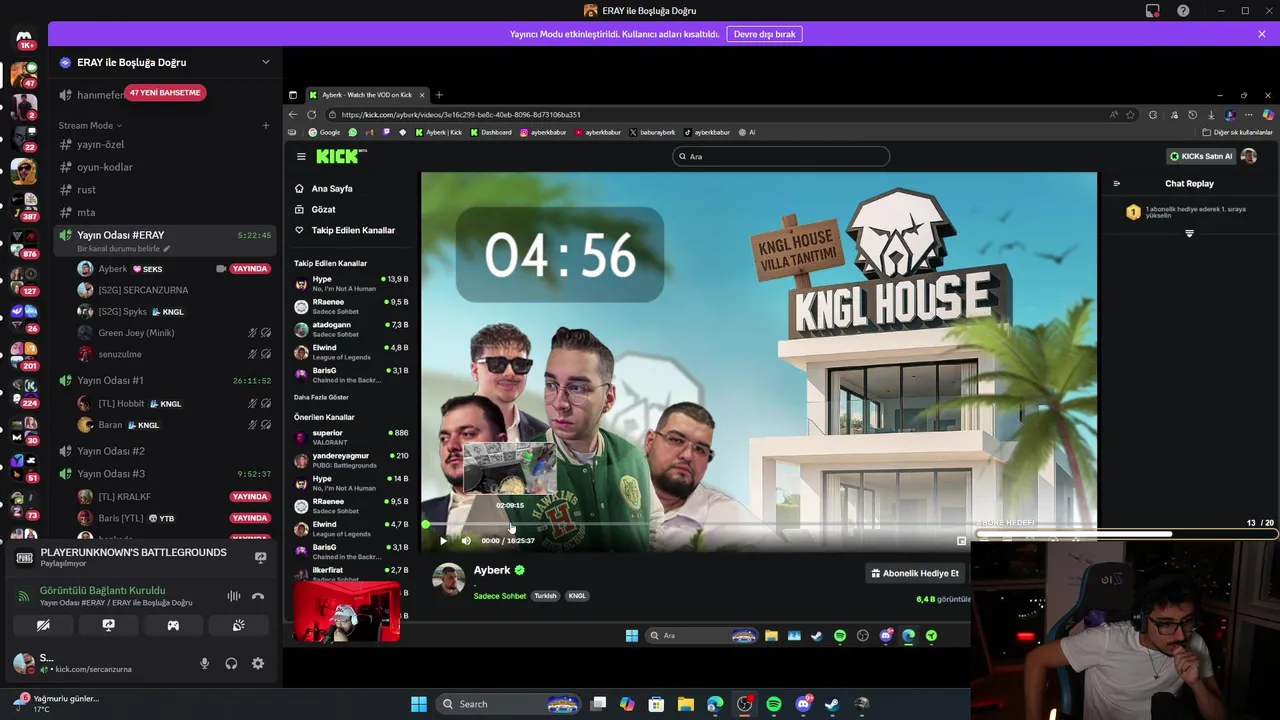Focus the Kick Ara search field
Viewport: 1280px width, 720px height.
coord(781,156)
